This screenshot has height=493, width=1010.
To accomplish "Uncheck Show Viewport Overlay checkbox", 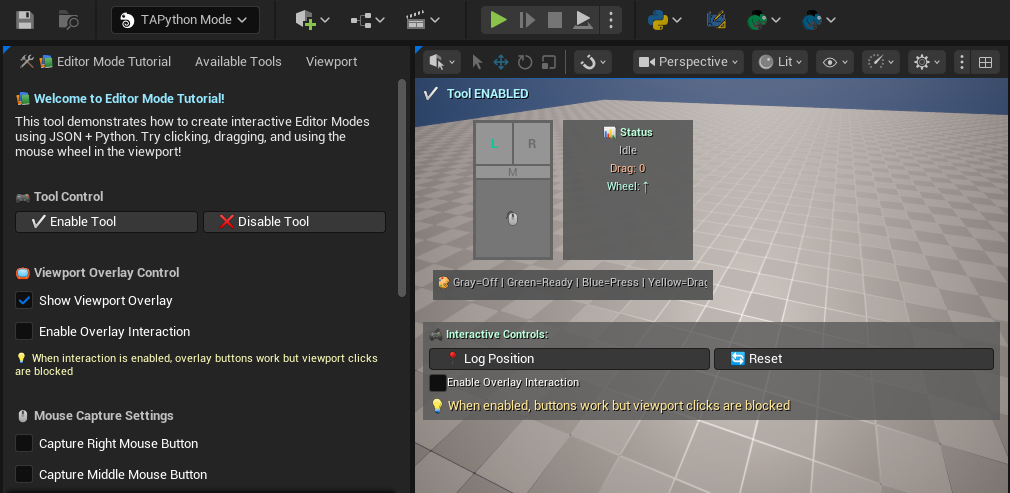I will tap(24, 300).
